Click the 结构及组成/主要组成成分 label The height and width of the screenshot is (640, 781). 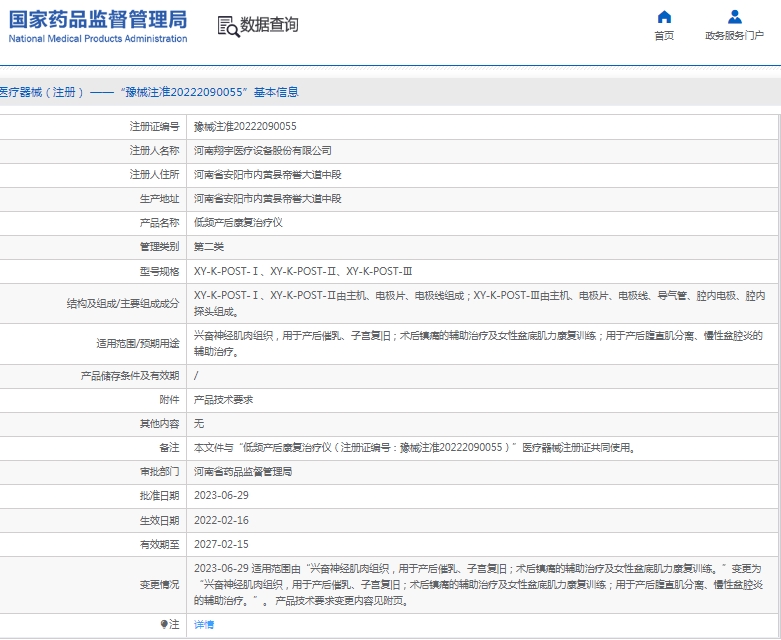point(123,303)
